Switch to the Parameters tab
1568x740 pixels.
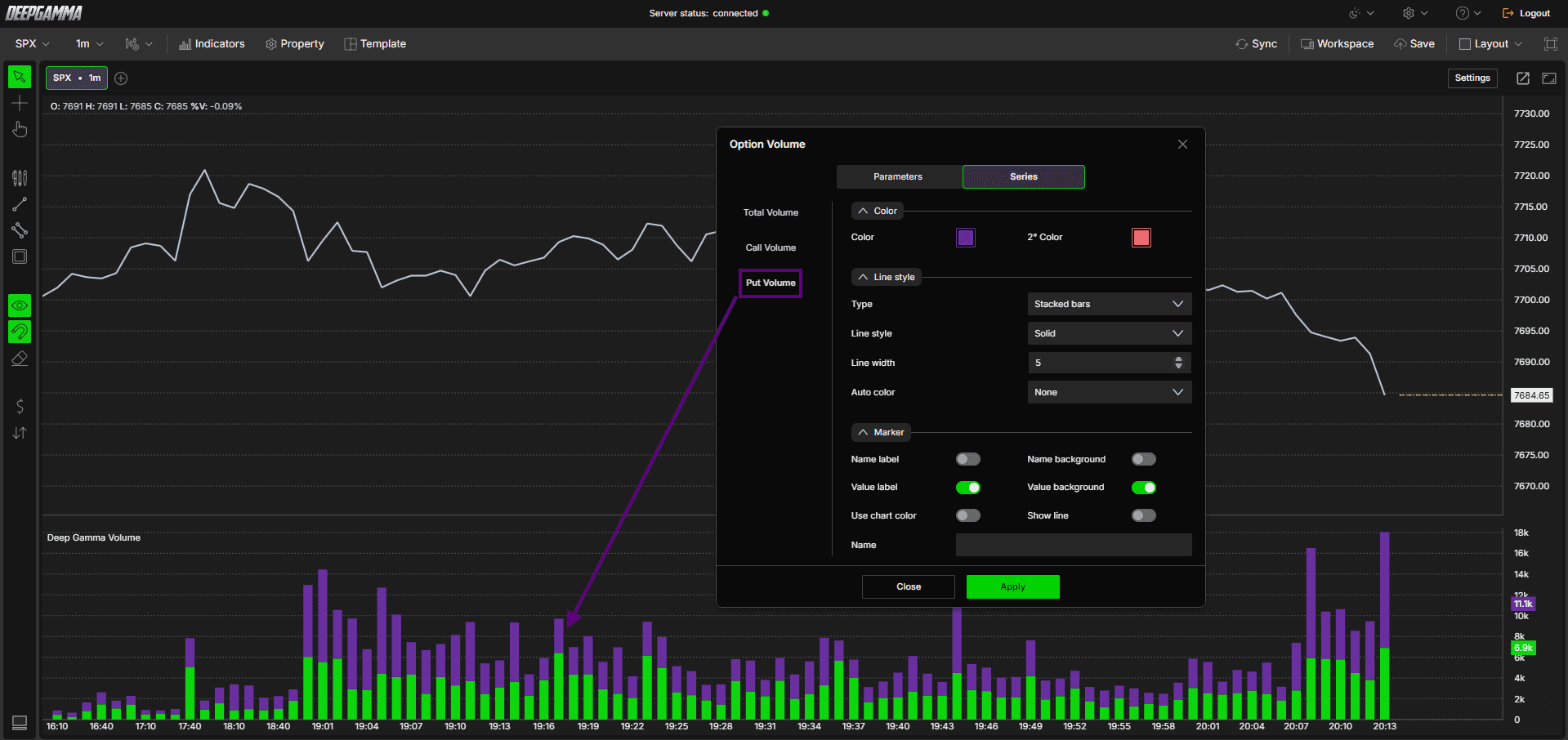898,177
